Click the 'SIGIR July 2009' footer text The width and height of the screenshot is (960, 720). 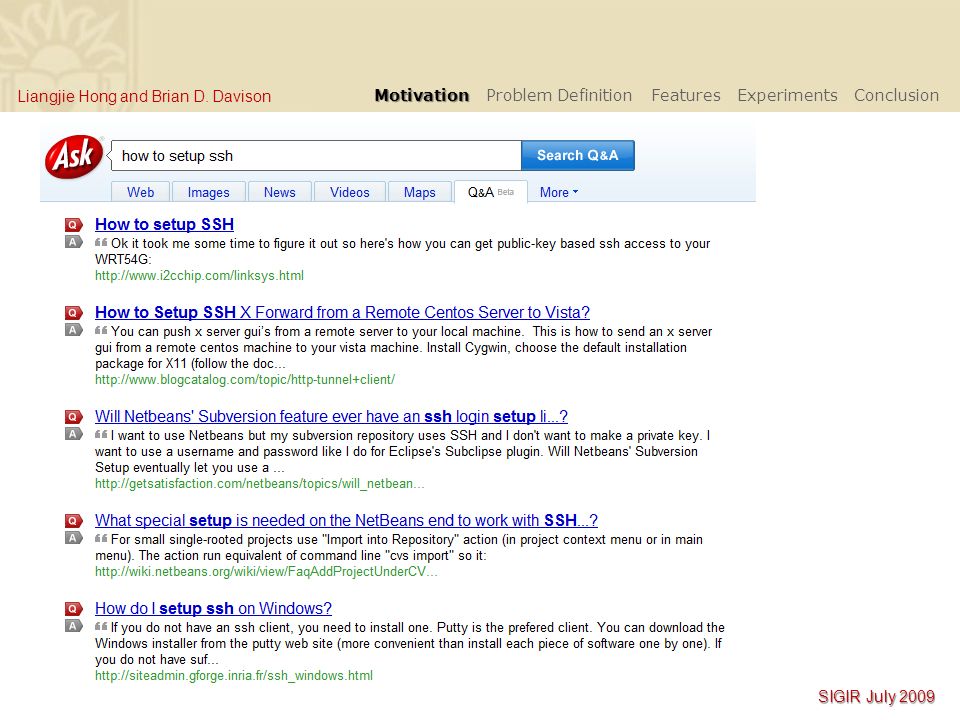point(876,697)
